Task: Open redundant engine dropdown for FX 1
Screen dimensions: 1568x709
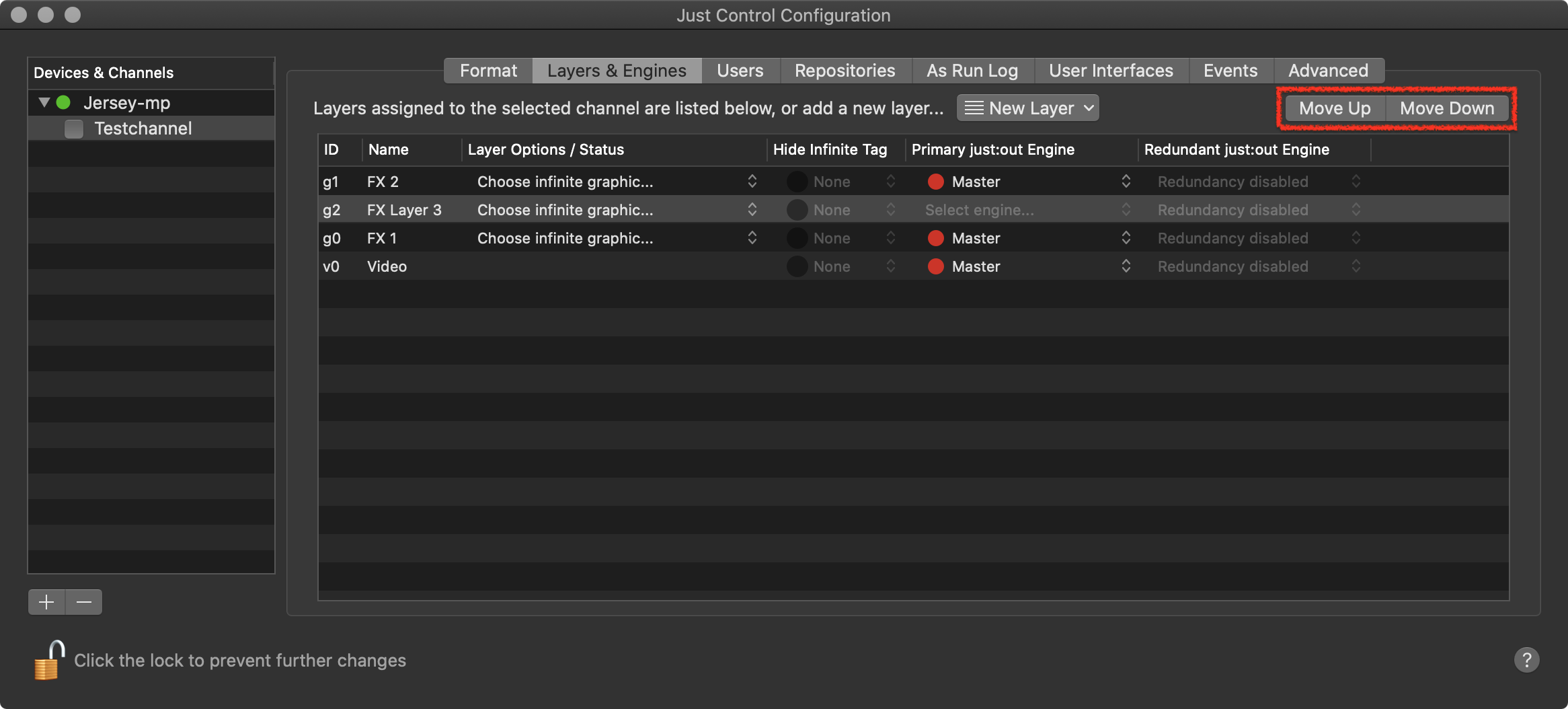Action: point(1259,238)
